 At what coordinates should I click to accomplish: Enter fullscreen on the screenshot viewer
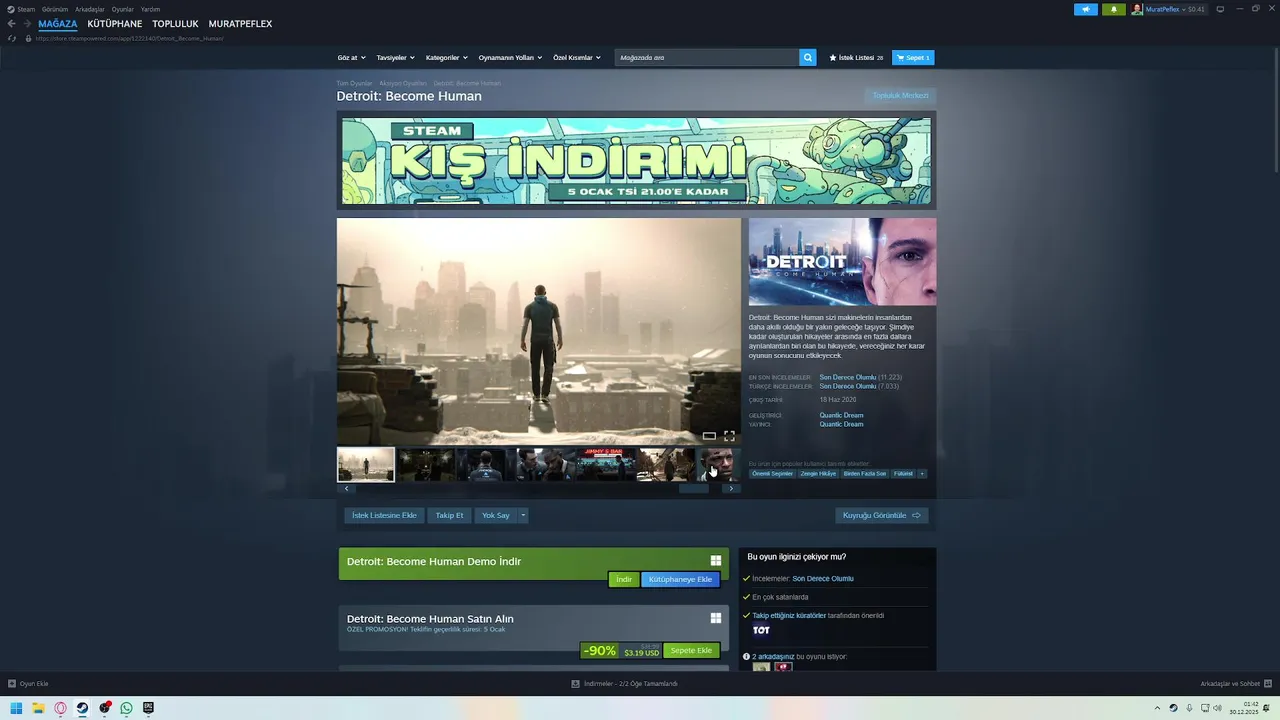click(729, 436)
